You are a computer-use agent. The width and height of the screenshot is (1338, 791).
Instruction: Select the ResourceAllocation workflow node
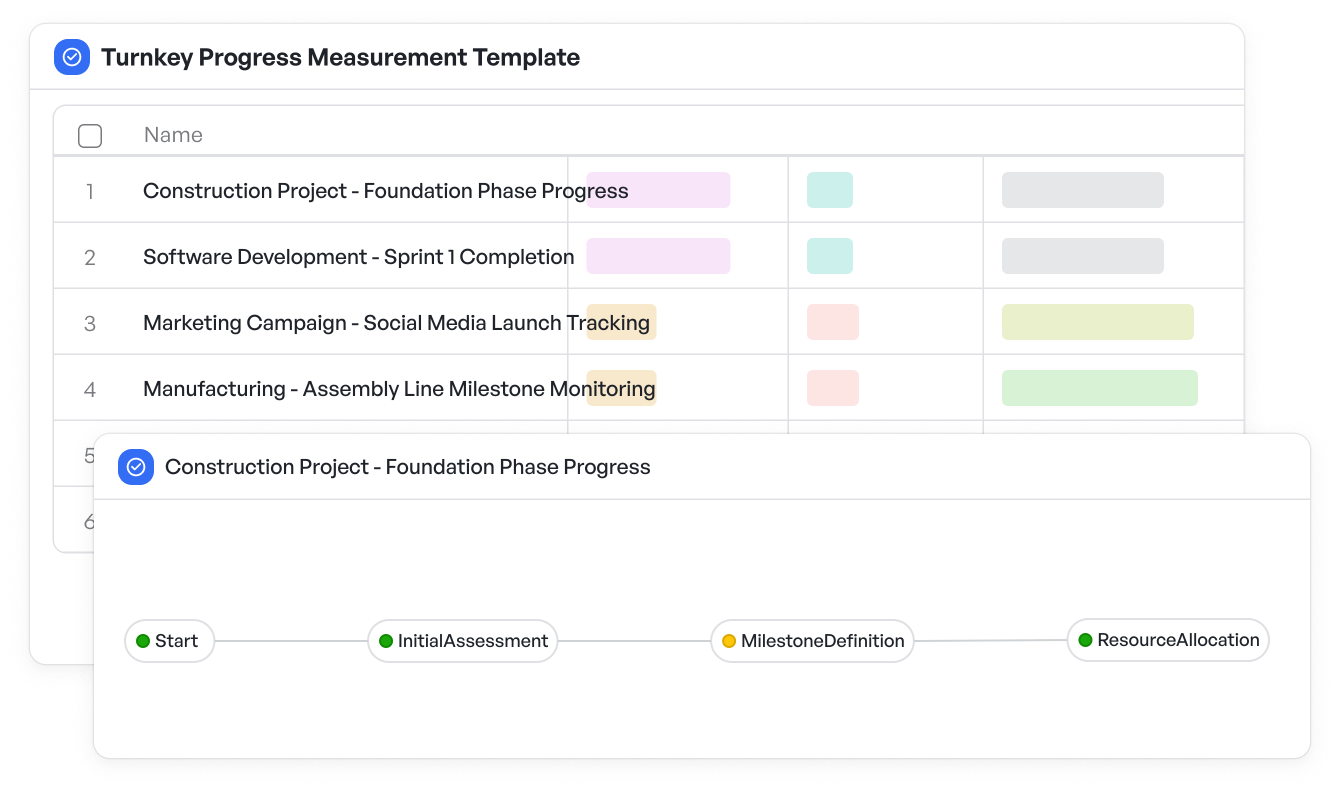[1168, 640]
